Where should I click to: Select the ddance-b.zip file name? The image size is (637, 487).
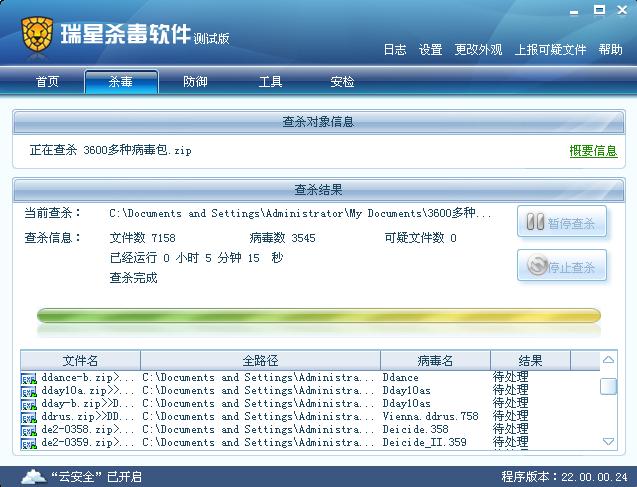pos(88,378)
